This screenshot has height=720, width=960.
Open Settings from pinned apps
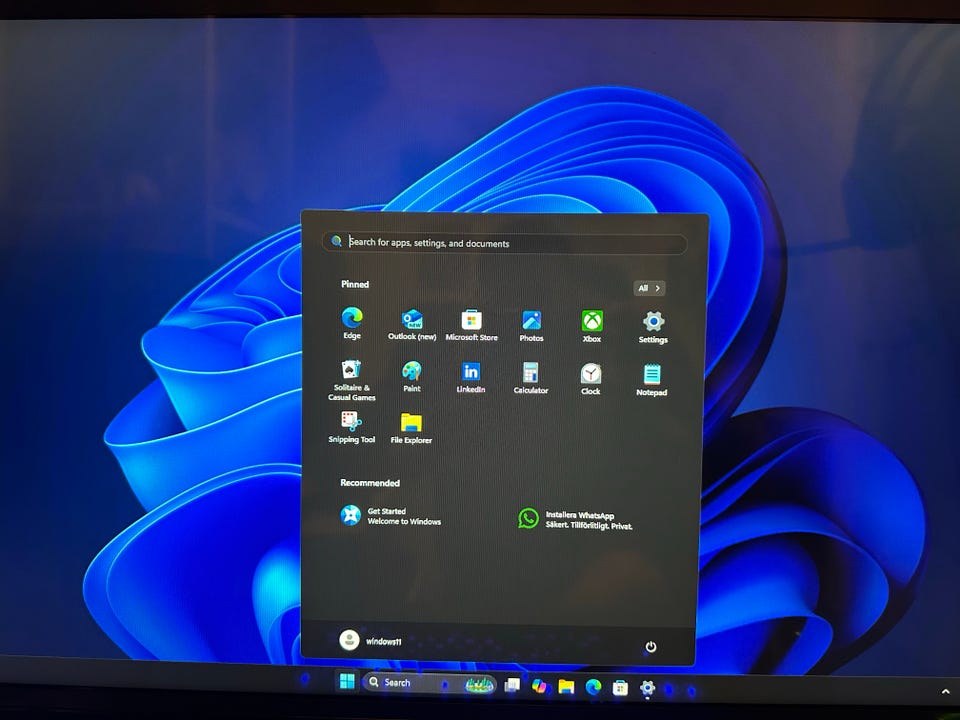point(653,328)
